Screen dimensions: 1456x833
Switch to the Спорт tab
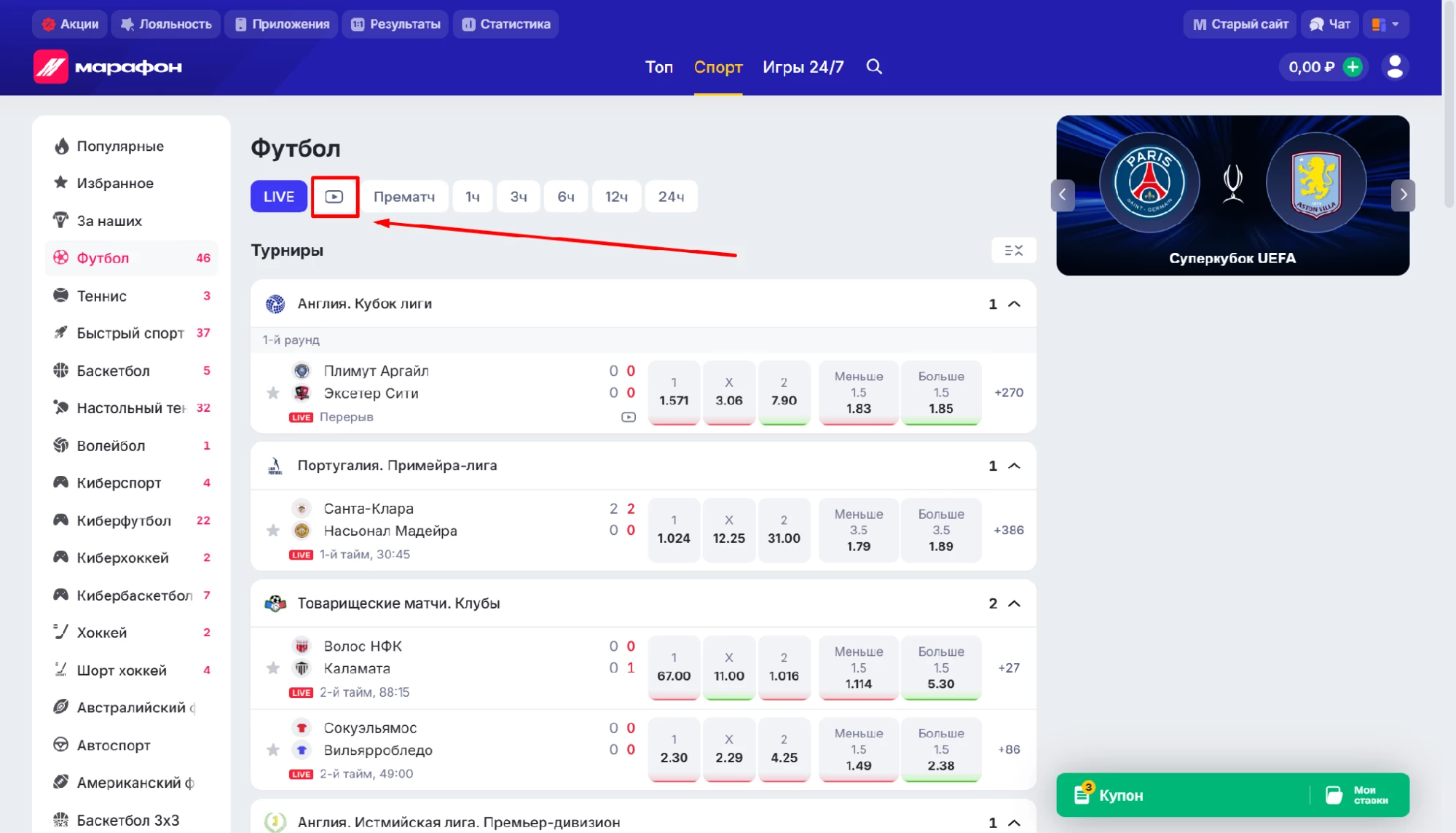(718, 67)
